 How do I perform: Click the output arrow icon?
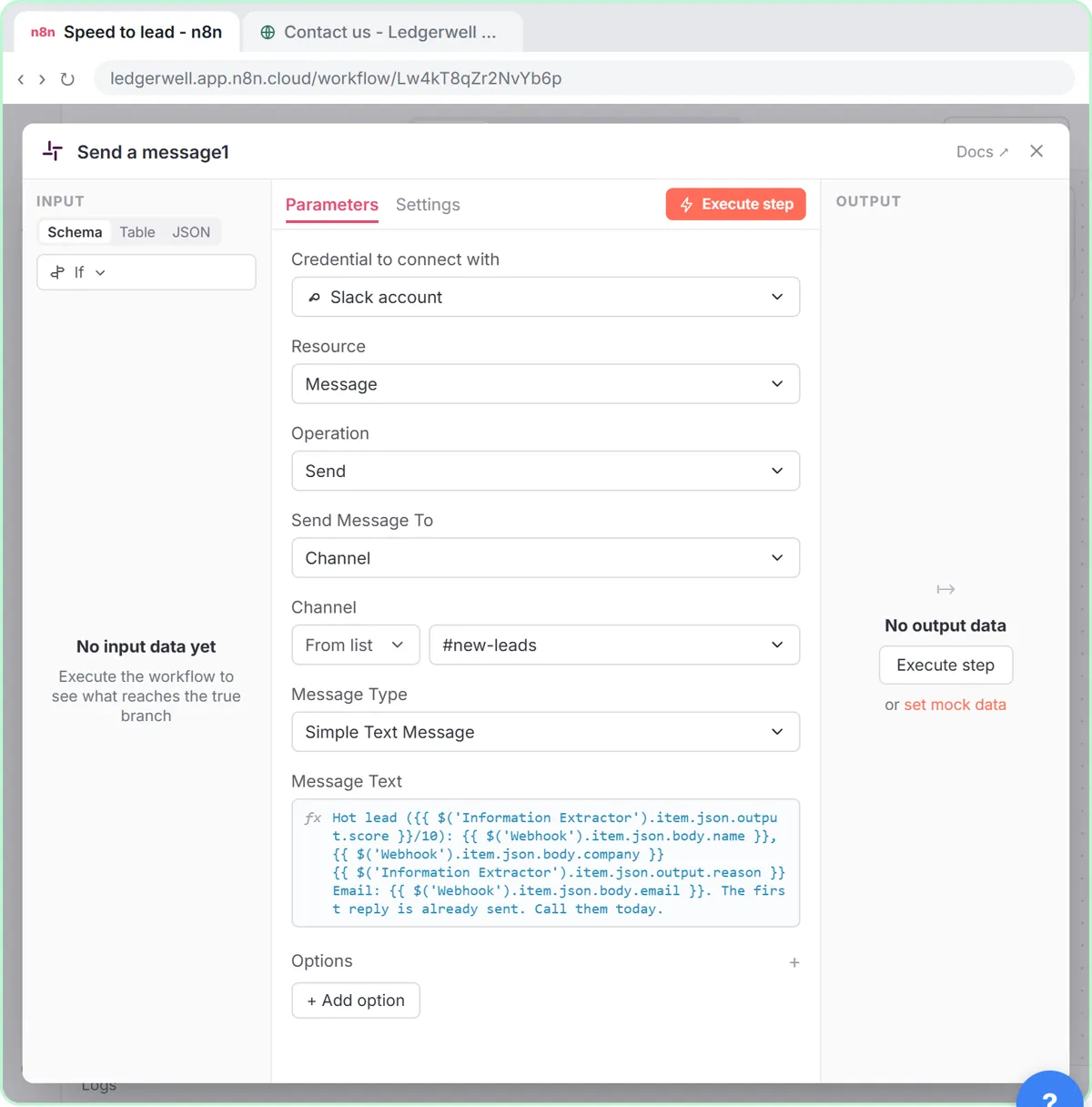[945, 590]
